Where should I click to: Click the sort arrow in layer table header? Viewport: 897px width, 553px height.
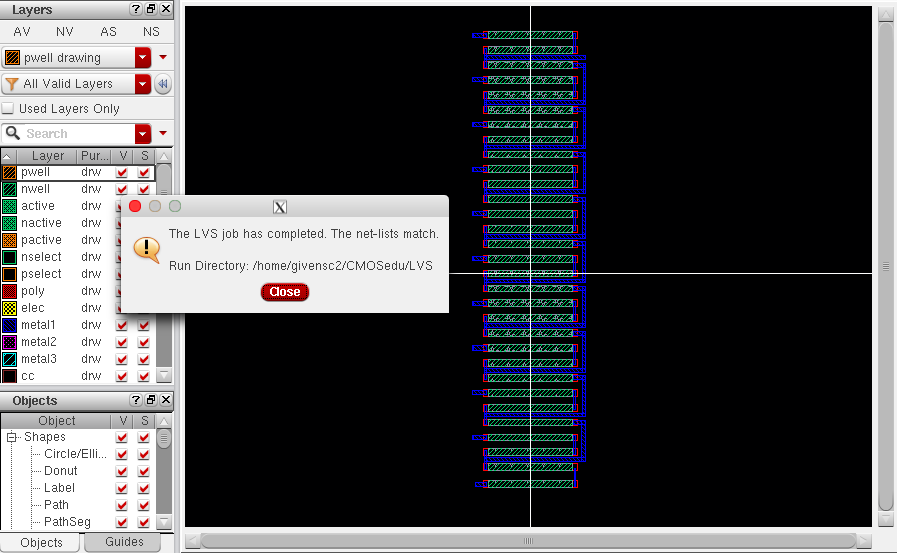click(x=7, y=156)
